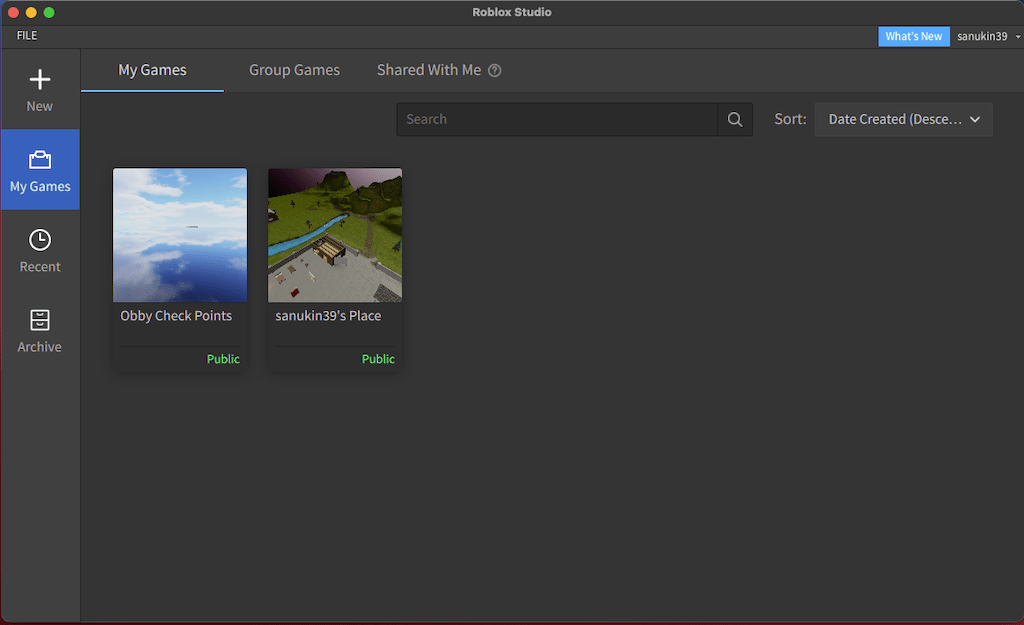Select the My Games briefcase icon
This screenshot has width=1024, height=625.
click(40, 159)
